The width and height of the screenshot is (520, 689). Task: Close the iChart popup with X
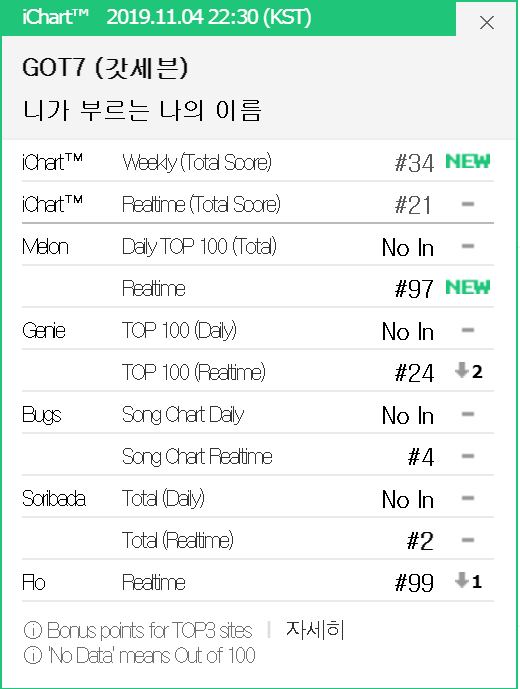click(x=487, y=22)
